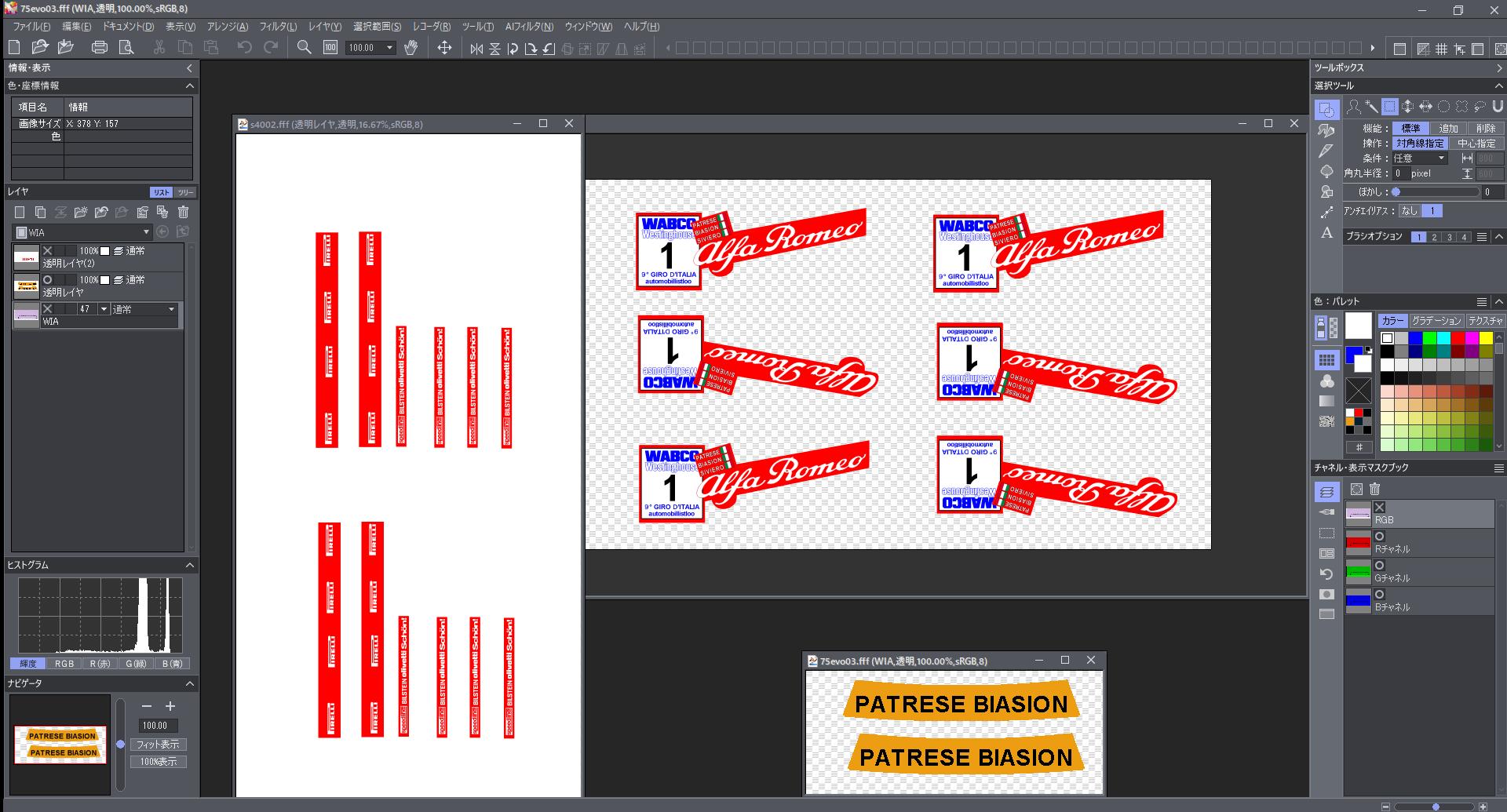Toggle visibility of 透明レイヤ layer
Image resolution: width=1507 pixels, height=812 pixels.
pyautogui.click(x=48, y=280)
